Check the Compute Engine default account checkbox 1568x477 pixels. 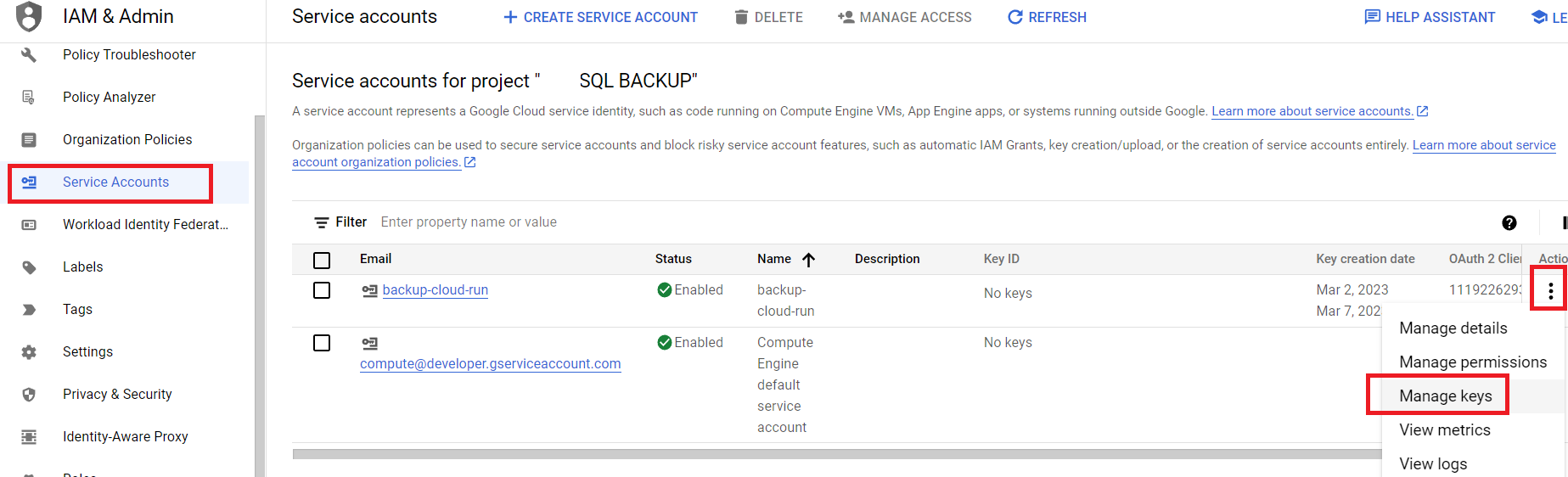pos(322,343)
